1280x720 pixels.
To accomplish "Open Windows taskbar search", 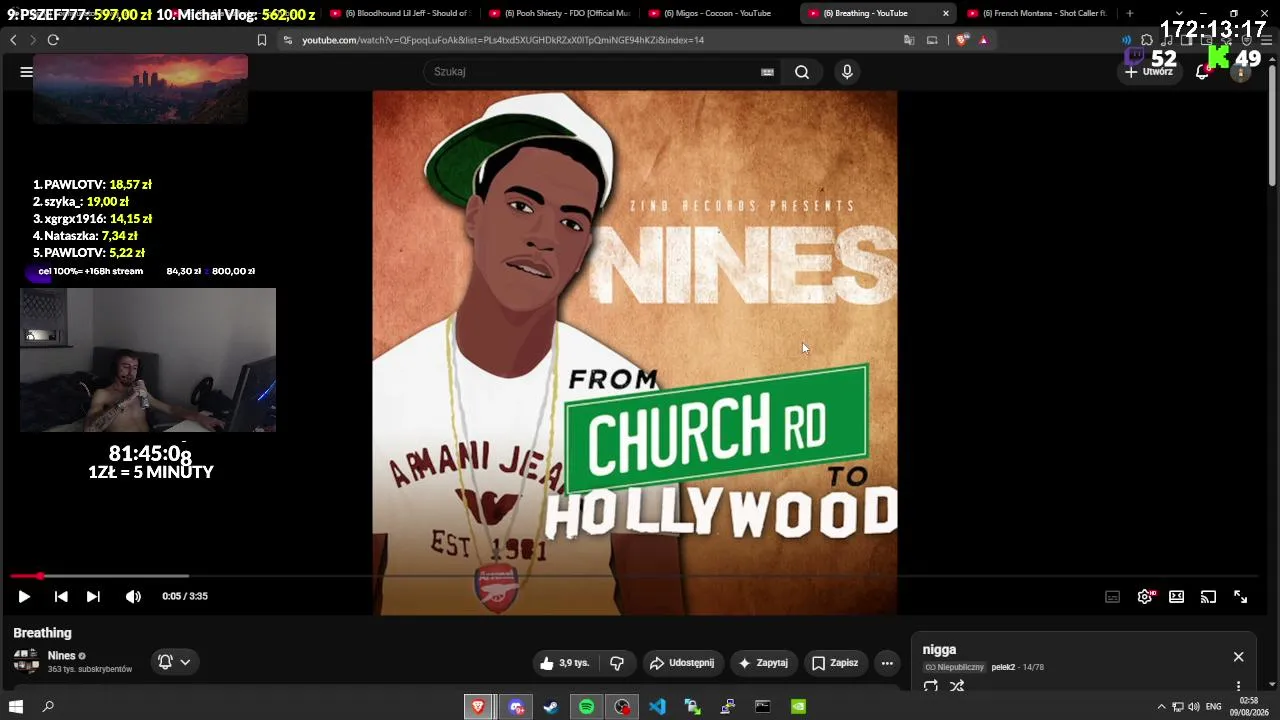I will coord(48,707).
